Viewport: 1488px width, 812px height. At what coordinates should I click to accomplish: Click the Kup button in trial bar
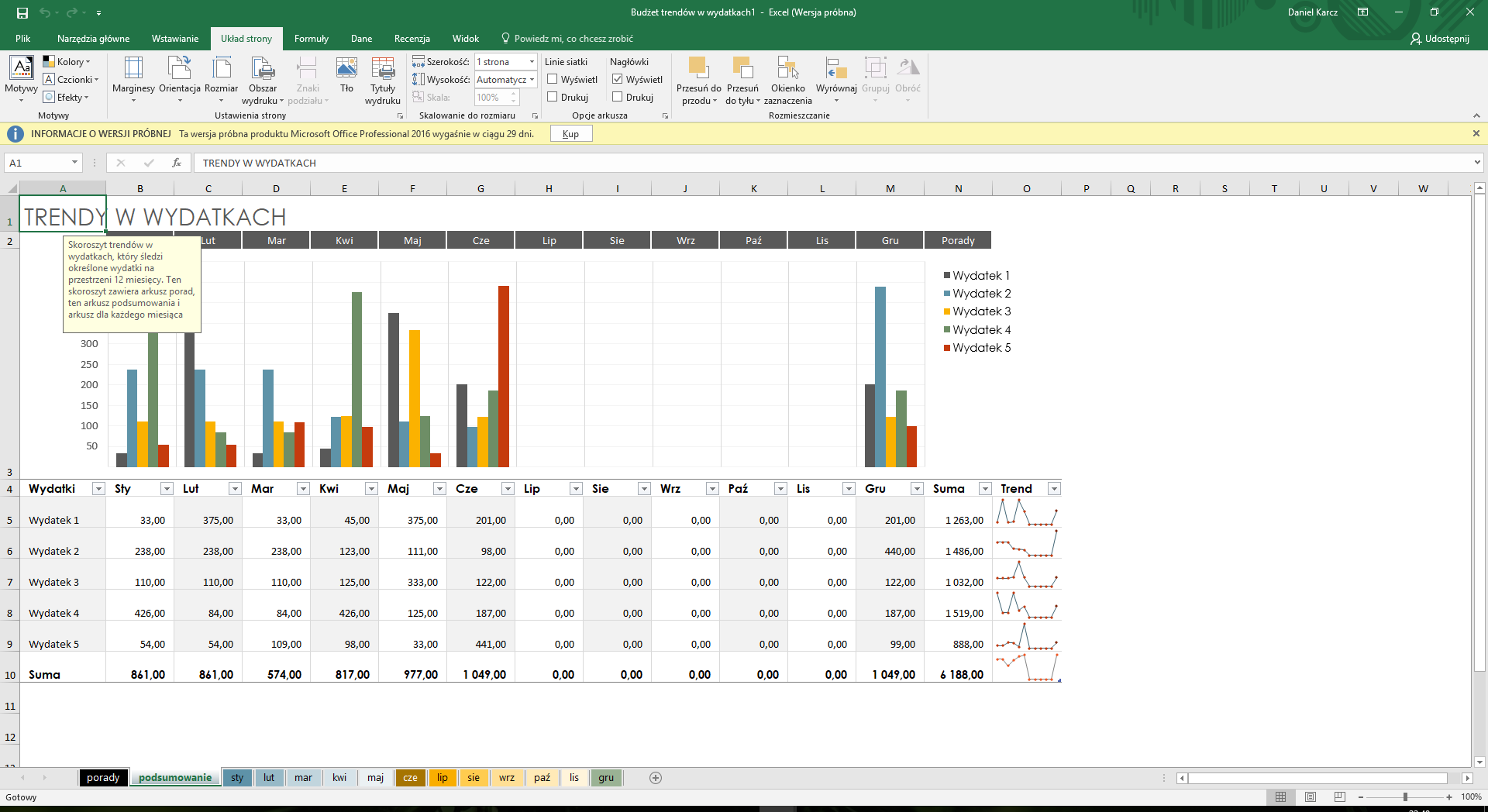click(571, 134)
